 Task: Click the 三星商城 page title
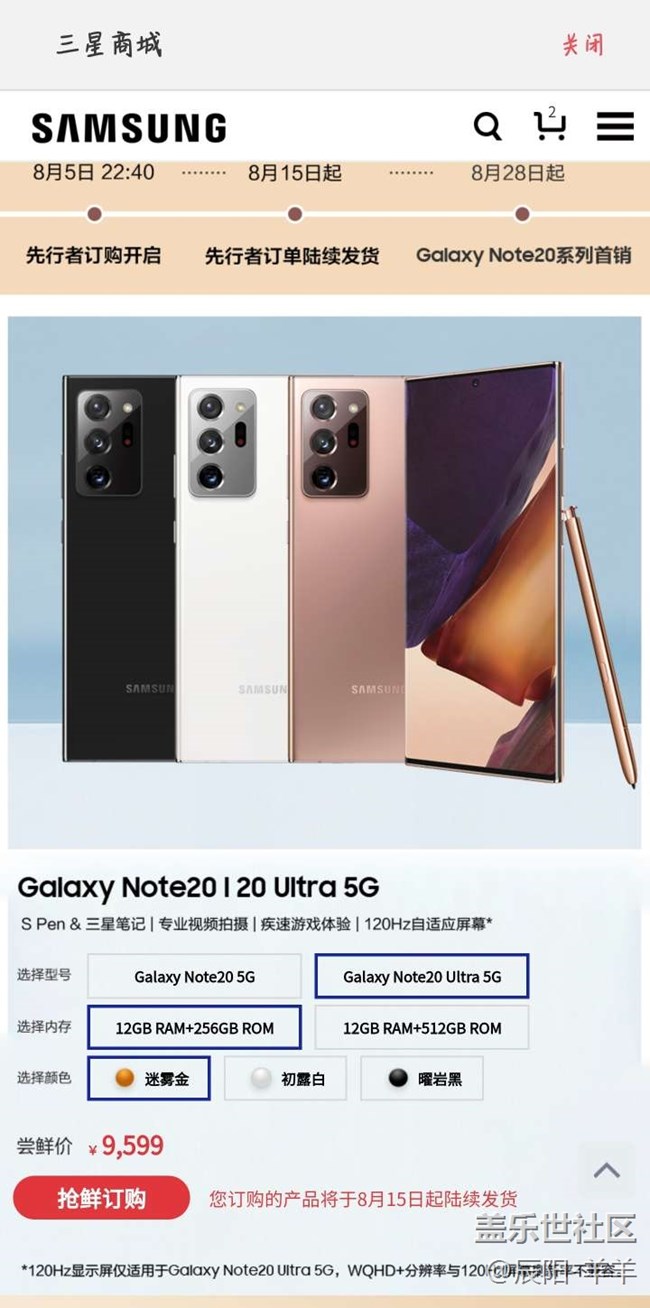click(108, 44)
